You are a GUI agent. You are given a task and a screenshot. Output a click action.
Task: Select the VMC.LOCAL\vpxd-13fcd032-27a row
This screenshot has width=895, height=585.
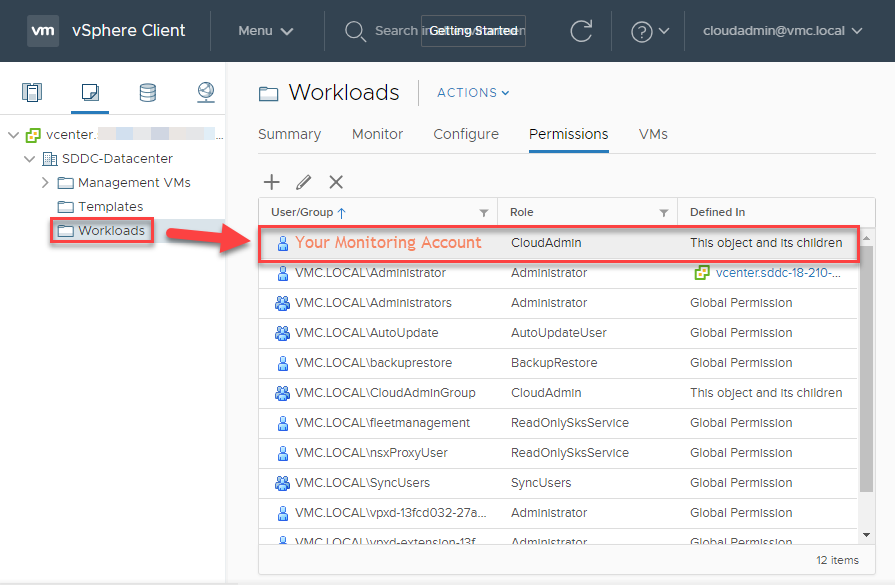coord(558,513)
